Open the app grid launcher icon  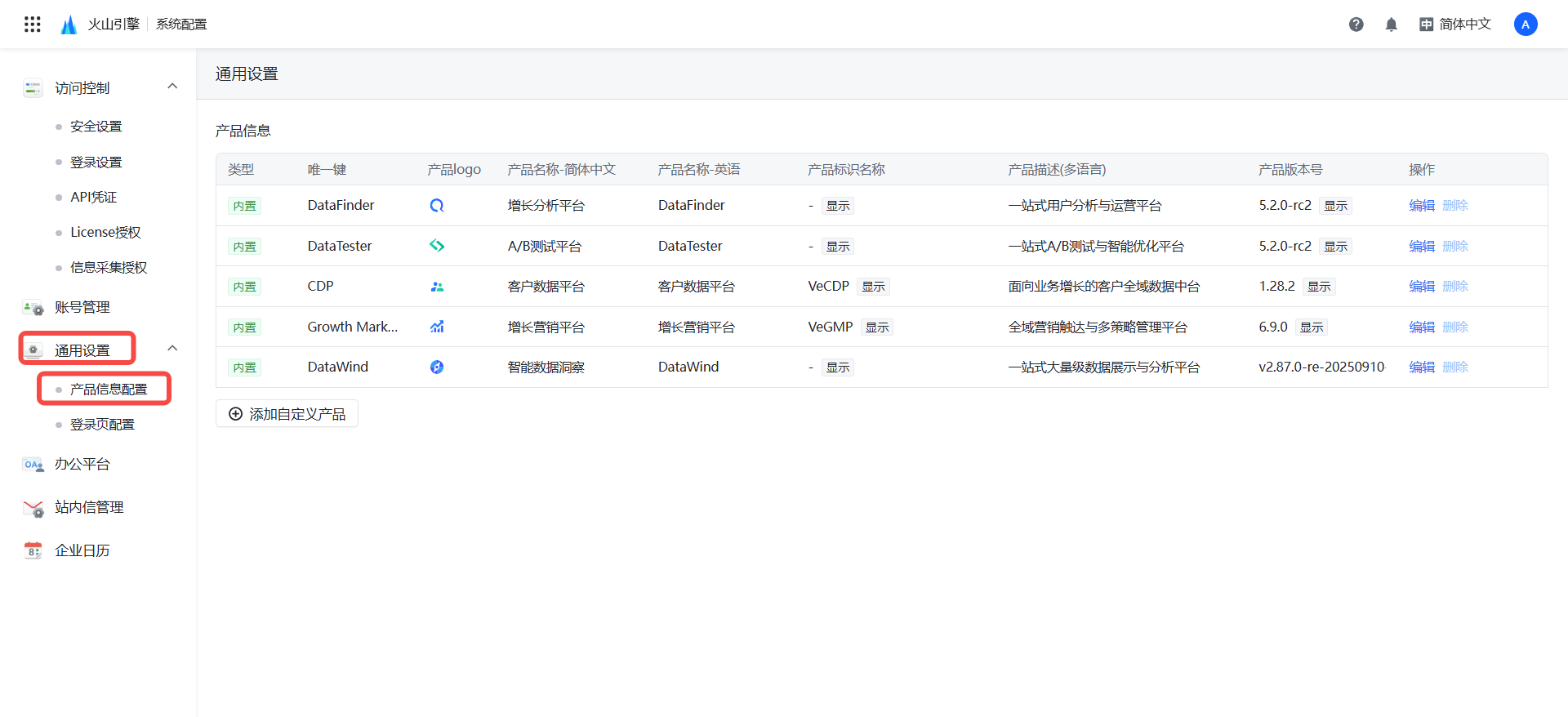33,24
